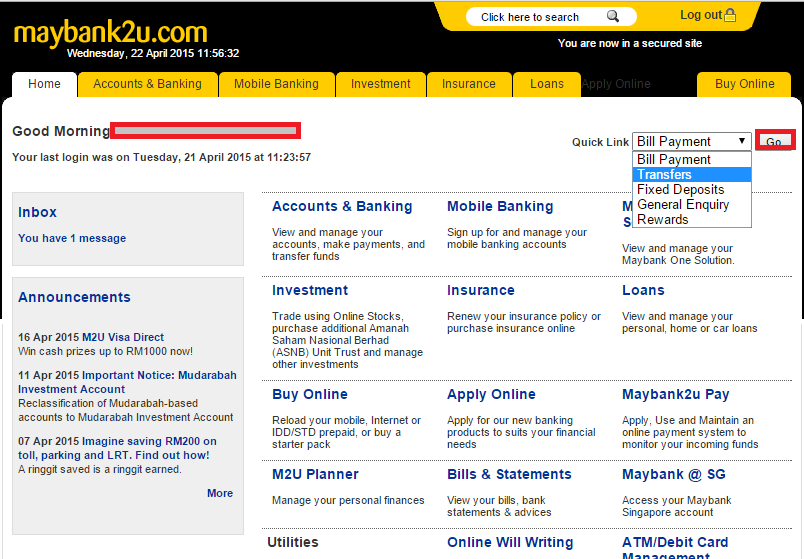Open the Loans tab

[x=547, y=84]
